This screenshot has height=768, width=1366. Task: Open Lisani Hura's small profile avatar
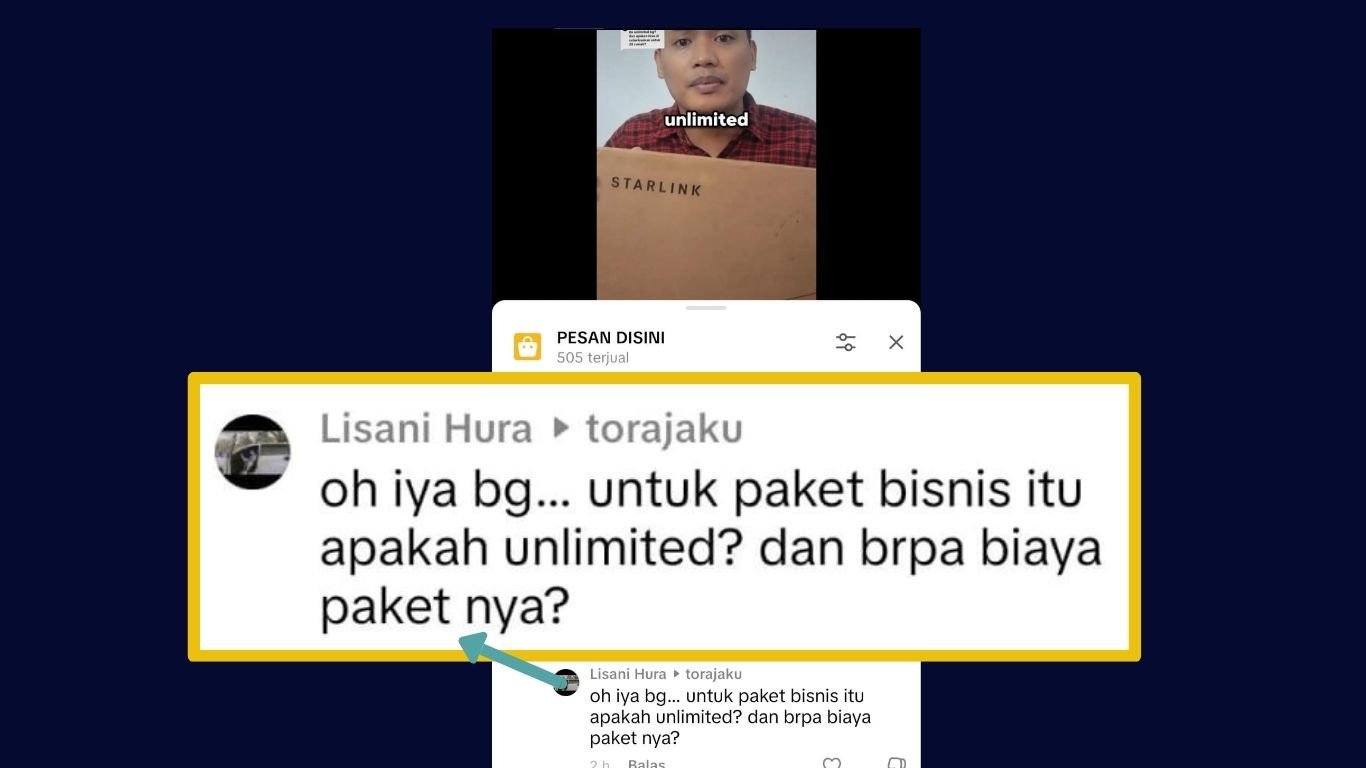pyautogui.click(x=566, y=682)
